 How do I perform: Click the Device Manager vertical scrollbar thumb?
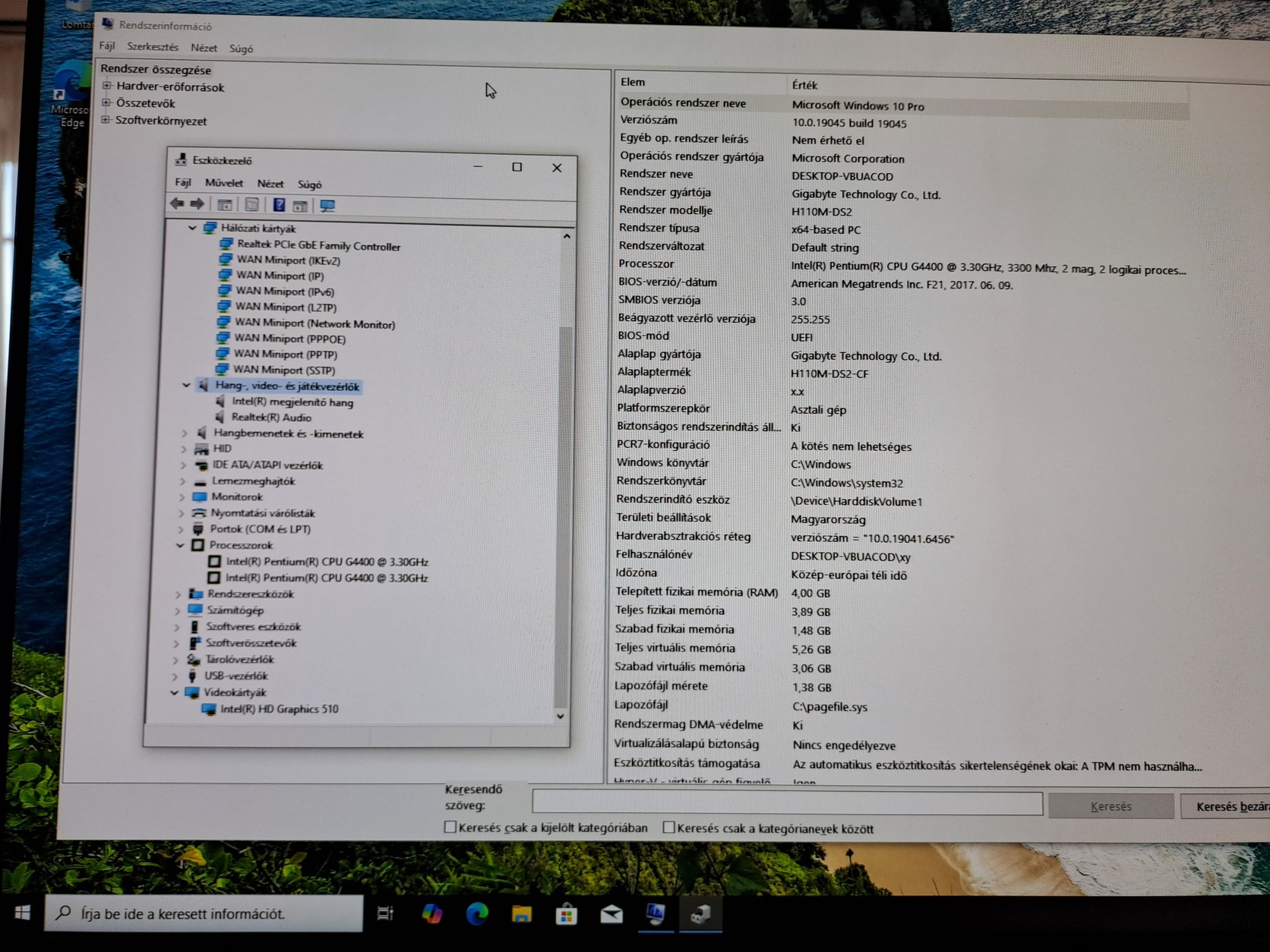click(563, 516)
